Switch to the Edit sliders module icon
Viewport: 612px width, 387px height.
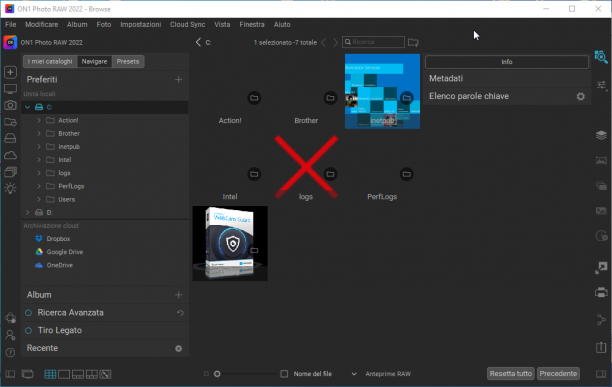[601, 85]
